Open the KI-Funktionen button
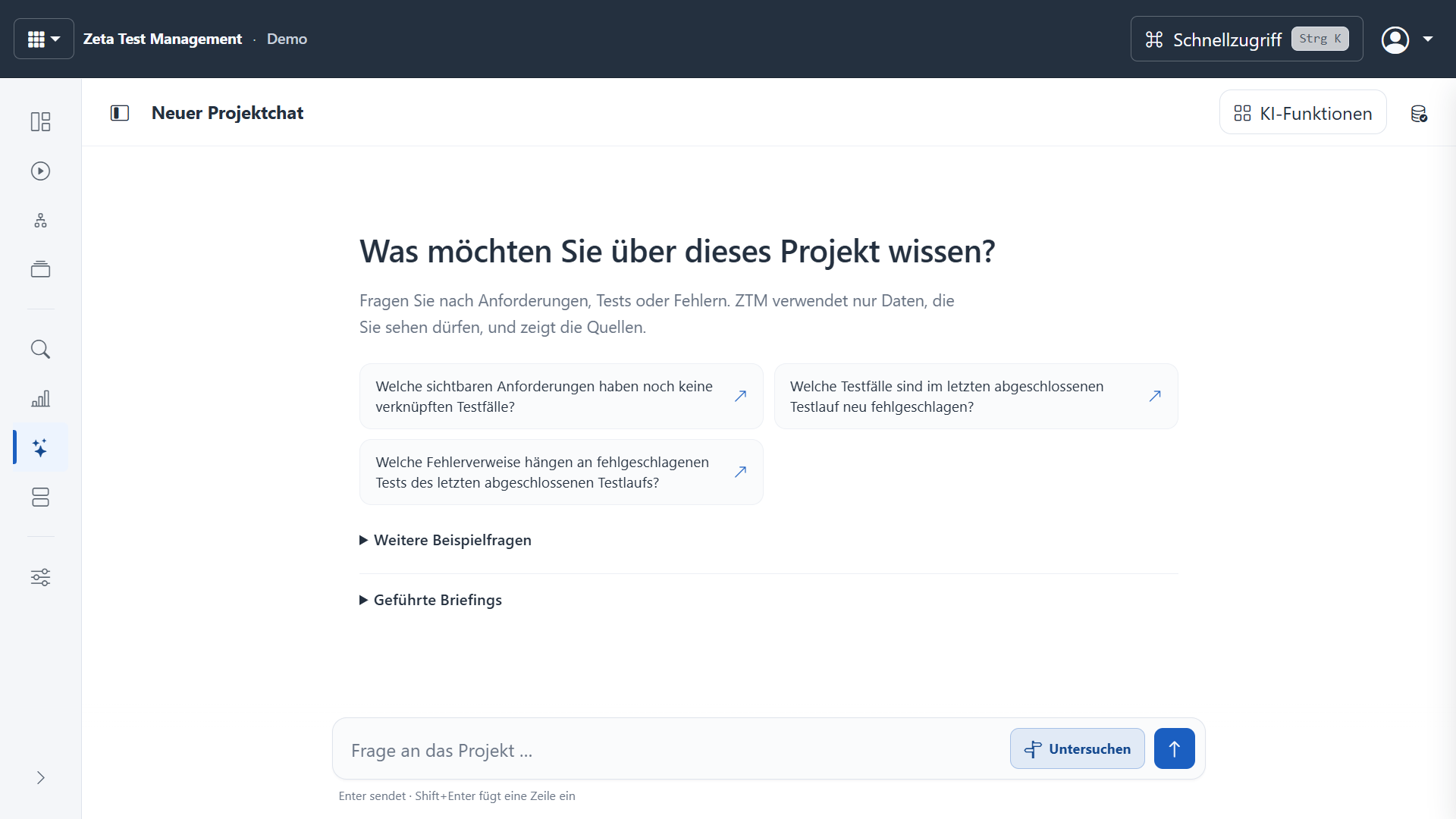This screenshot has width=1456, height=819. click(1303, 113)
